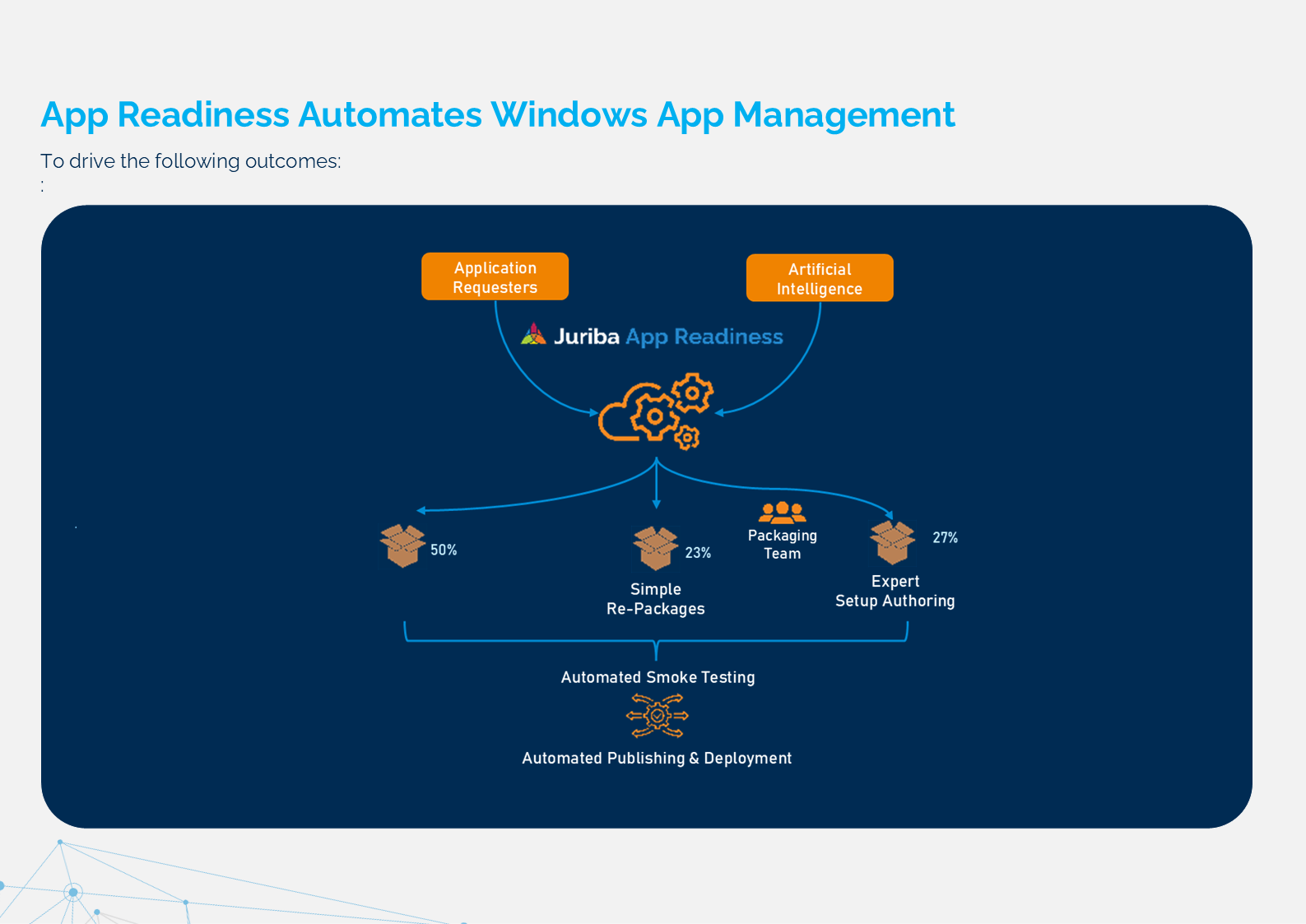
Task: Click the Automated Smoke Testing text
Action: [x=658, y=677]
